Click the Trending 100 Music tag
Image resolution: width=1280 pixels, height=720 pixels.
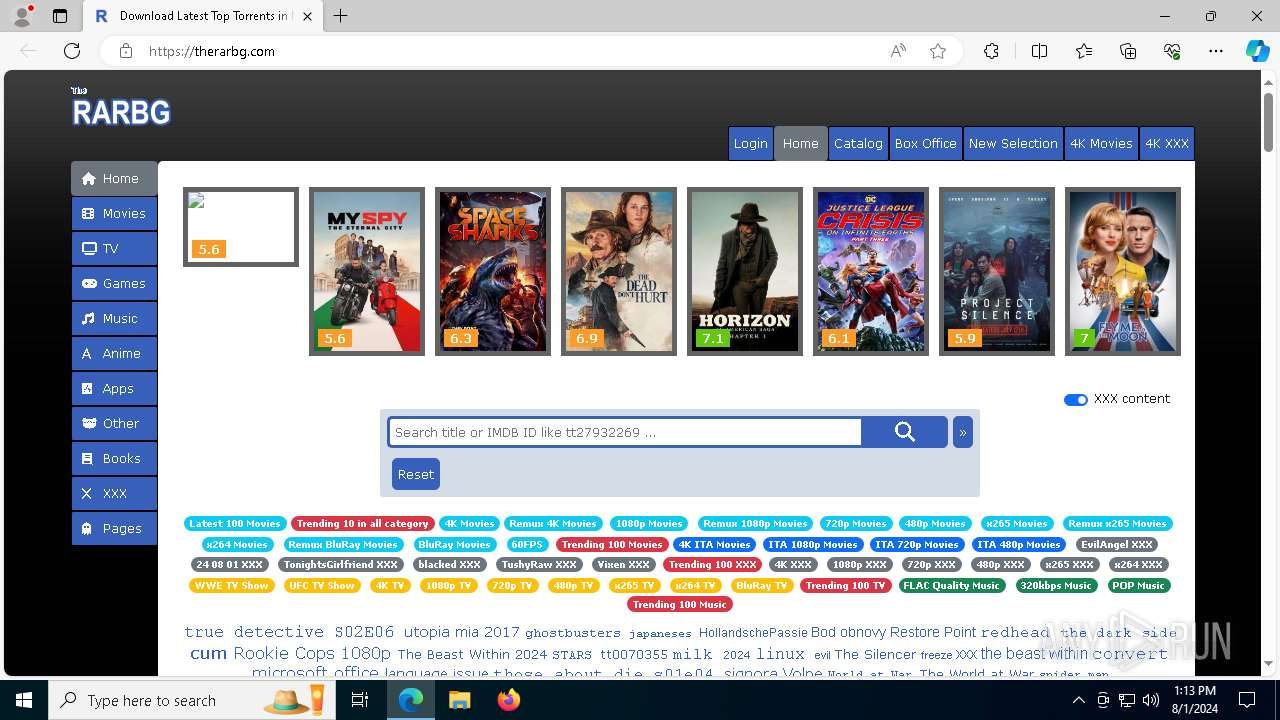click(x=679, y=604)
